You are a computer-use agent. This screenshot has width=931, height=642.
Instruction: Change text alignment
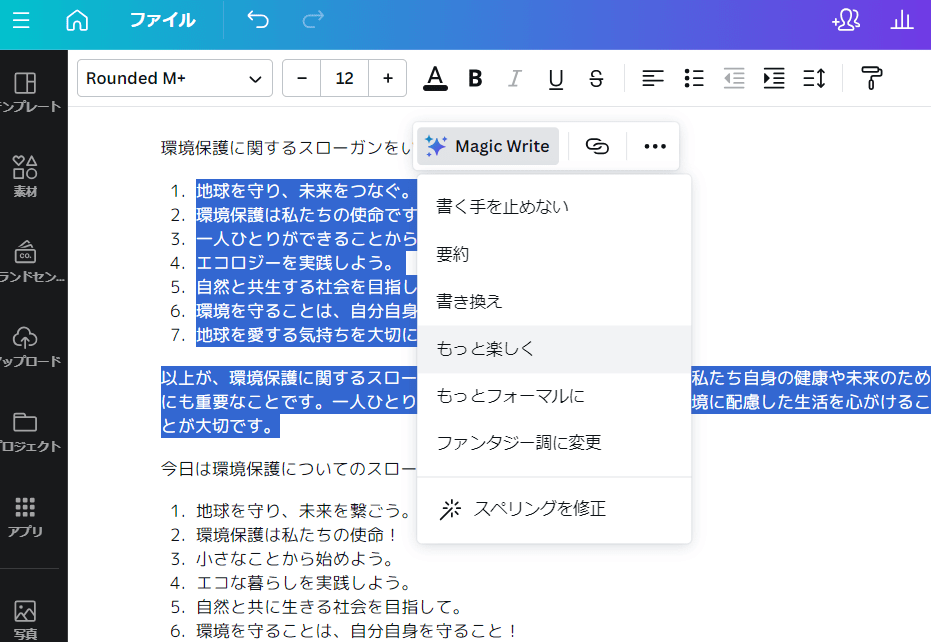pyautogui.click(x=653, y=78)
